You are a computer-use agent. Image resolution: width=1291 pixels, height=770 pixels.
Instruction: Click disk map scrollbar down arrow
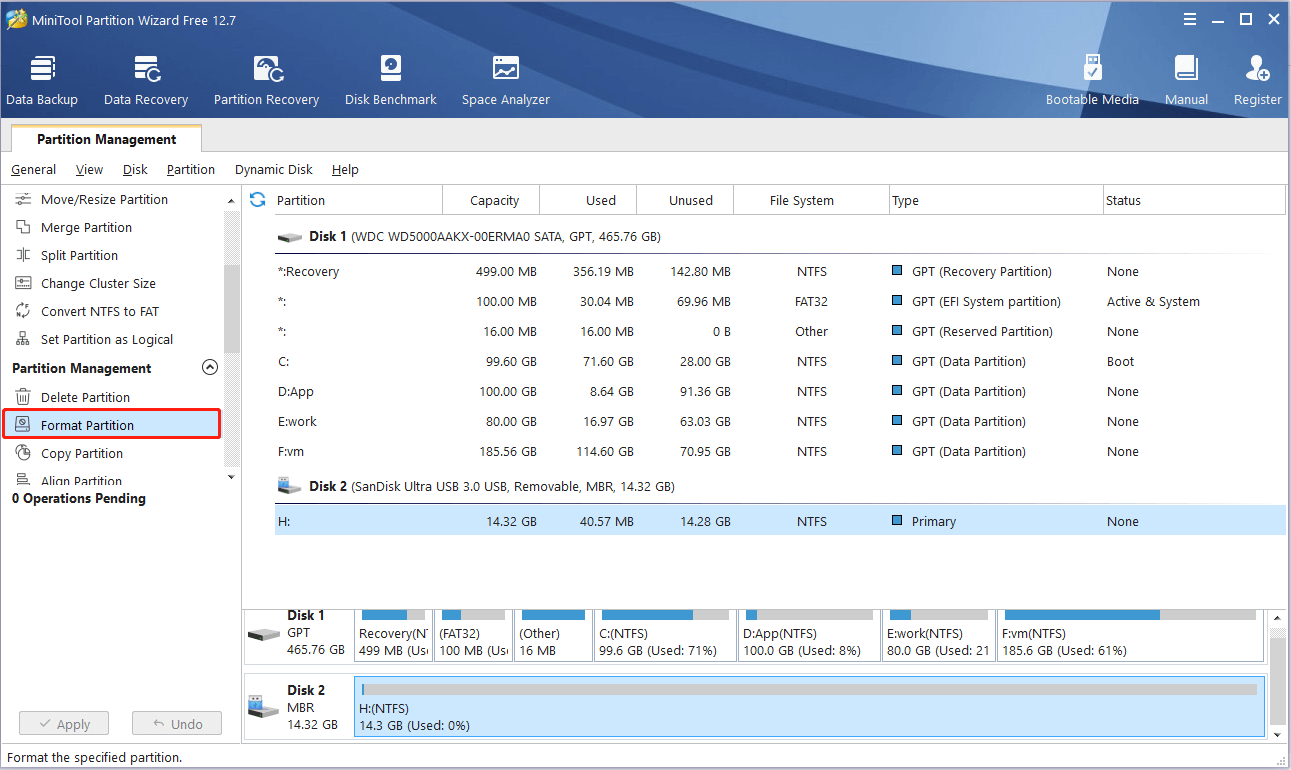click(1277, 734)
